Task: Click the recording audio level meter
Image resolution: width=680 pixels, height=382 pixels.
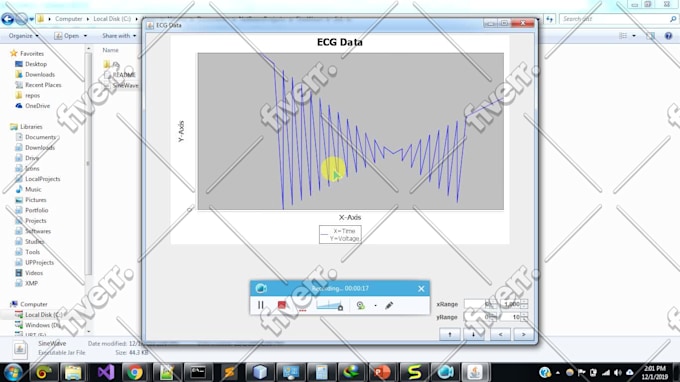Action: (330, 305)
